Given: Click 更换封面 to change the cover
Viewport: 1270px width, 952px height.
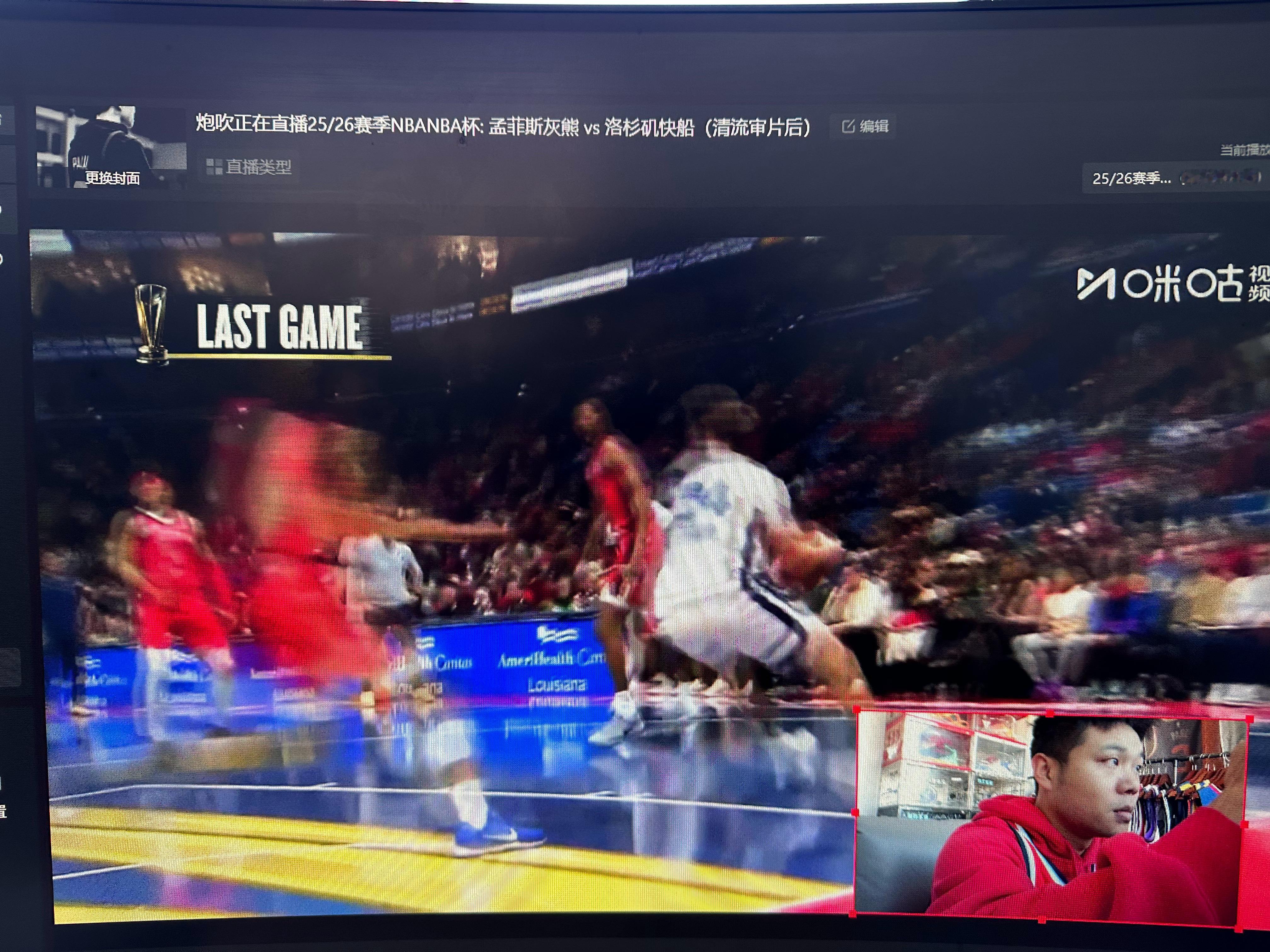Looking at the screenshot, I should [112, 178].
